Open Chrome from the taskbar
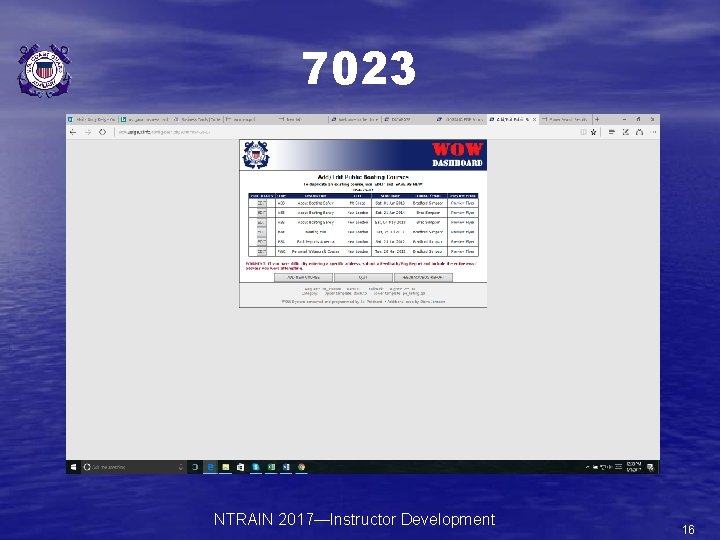Viewport: 720px width, 540px height. [302, 467]
